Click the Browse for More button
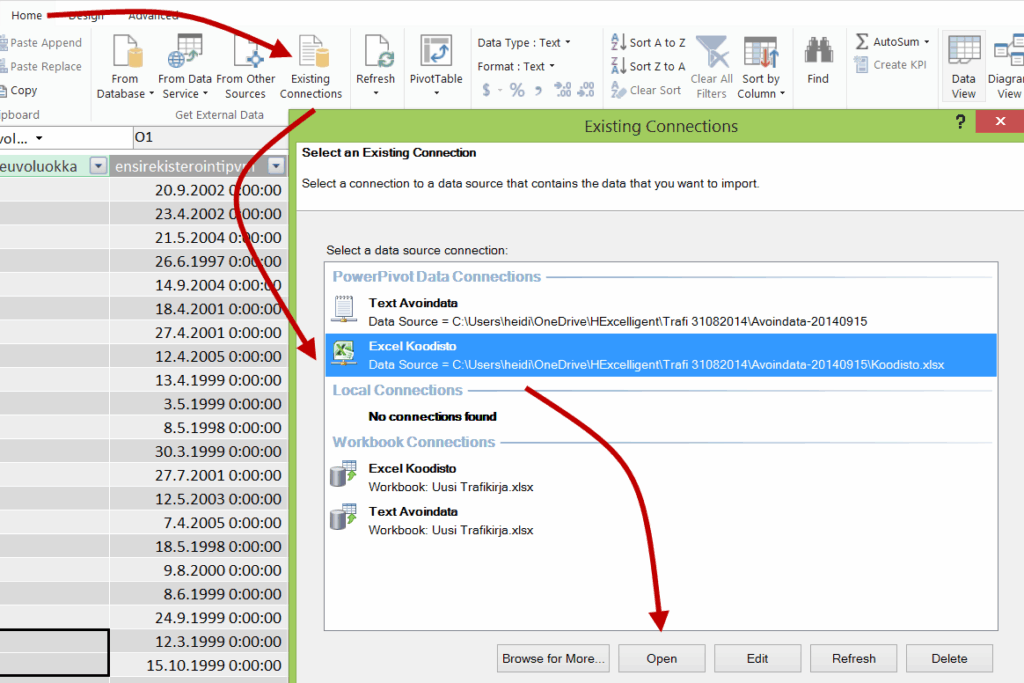Image resolution: width=1024 pixels, height=683 pixels. pyautogui.click(x=554, y=658)
